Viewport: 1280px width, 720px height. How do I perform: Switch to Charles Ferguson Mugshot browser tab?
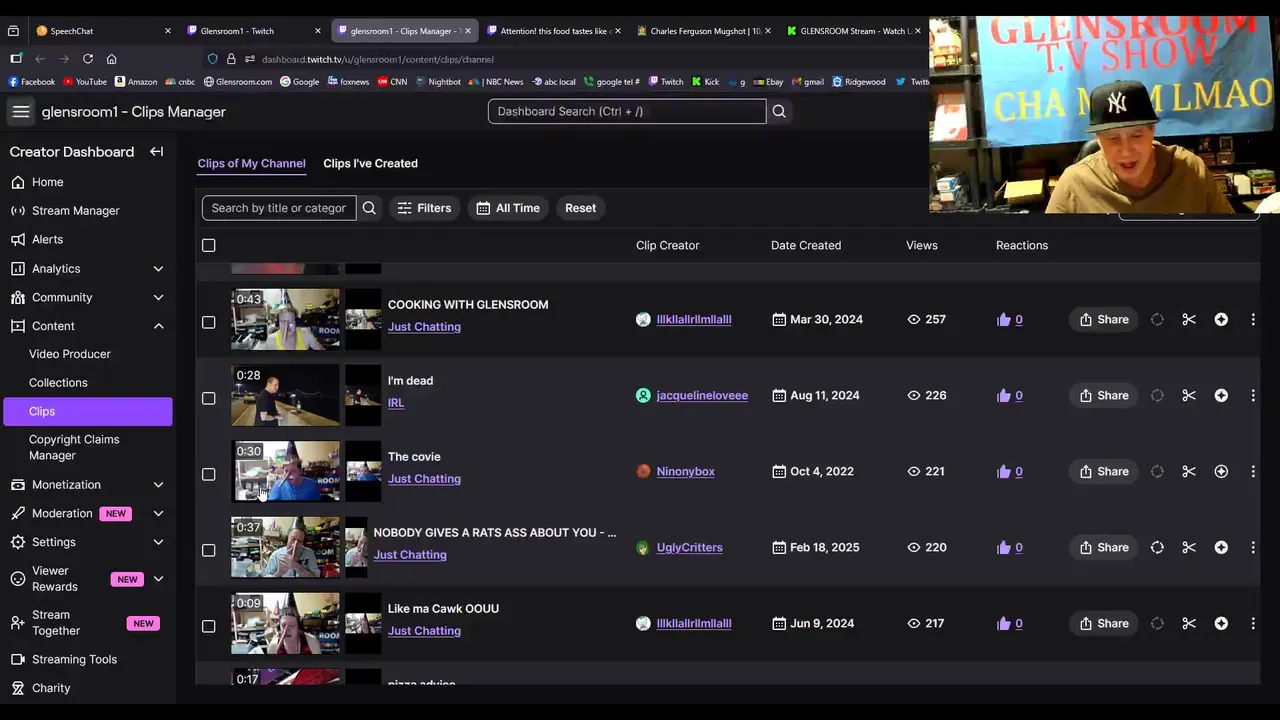point(704,31)
